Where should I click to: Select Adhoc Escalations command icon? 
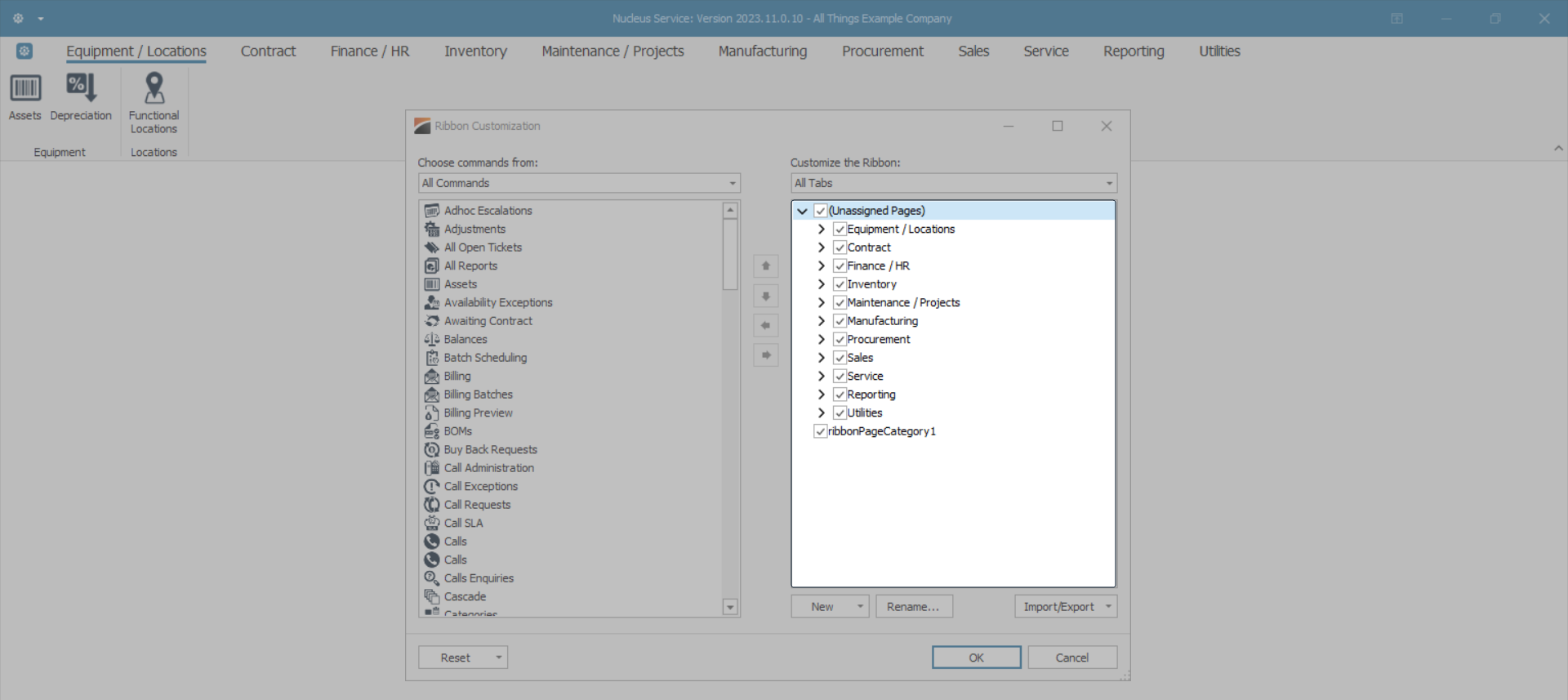[x=432, y=211]
